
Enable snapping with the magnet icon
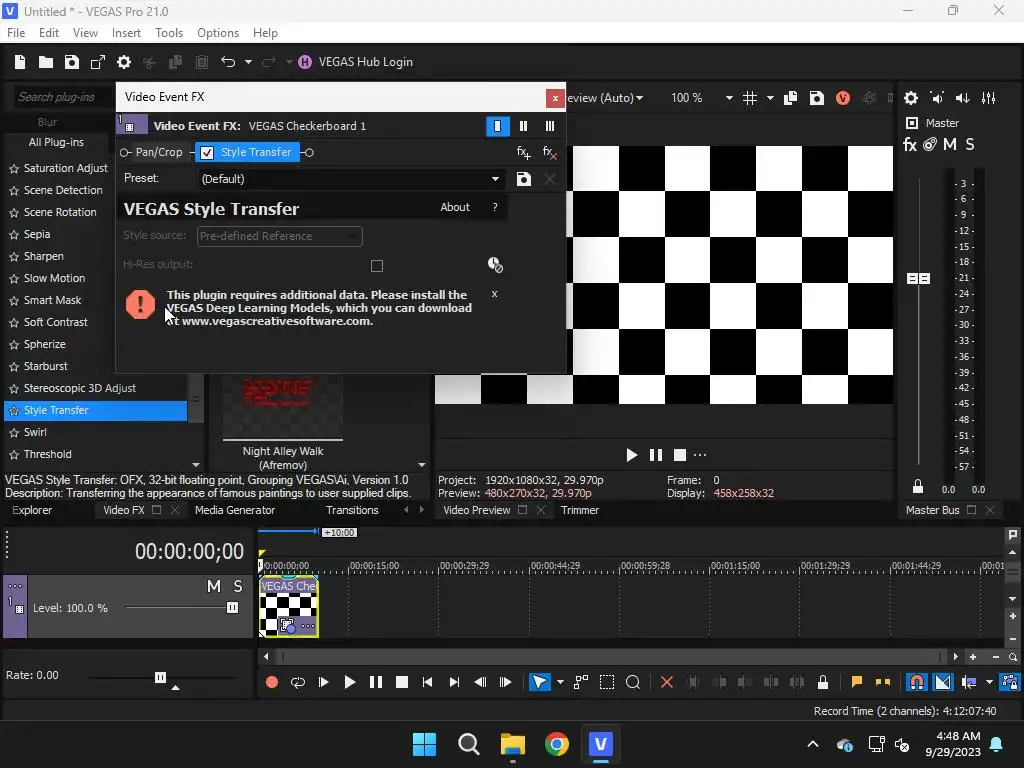(x=917, y=682)
